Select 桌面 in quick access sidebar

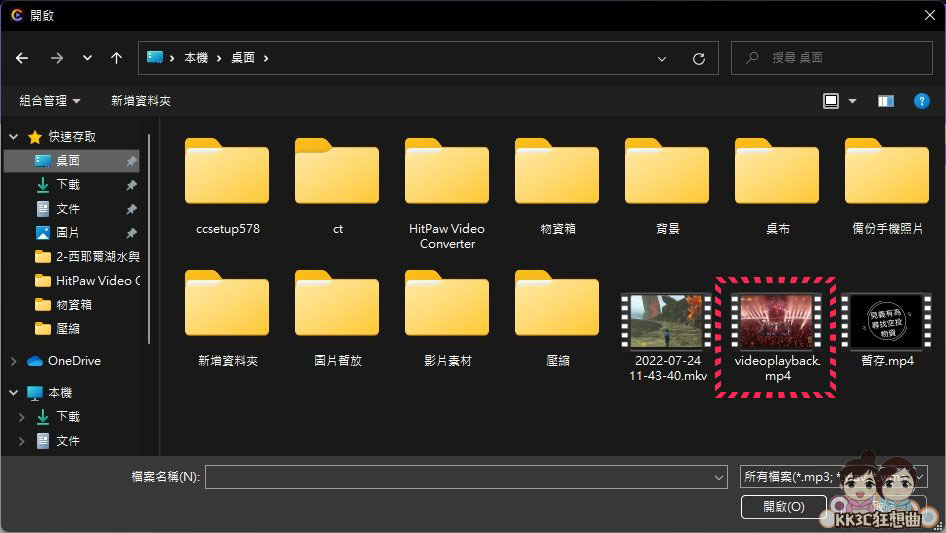point(71,161)
